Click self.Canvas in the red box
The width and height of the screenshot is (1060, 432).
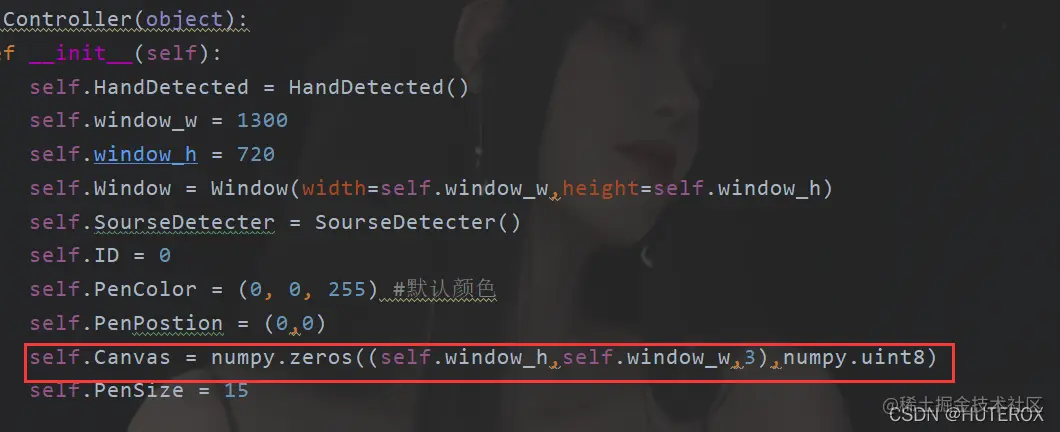[100, 357]
